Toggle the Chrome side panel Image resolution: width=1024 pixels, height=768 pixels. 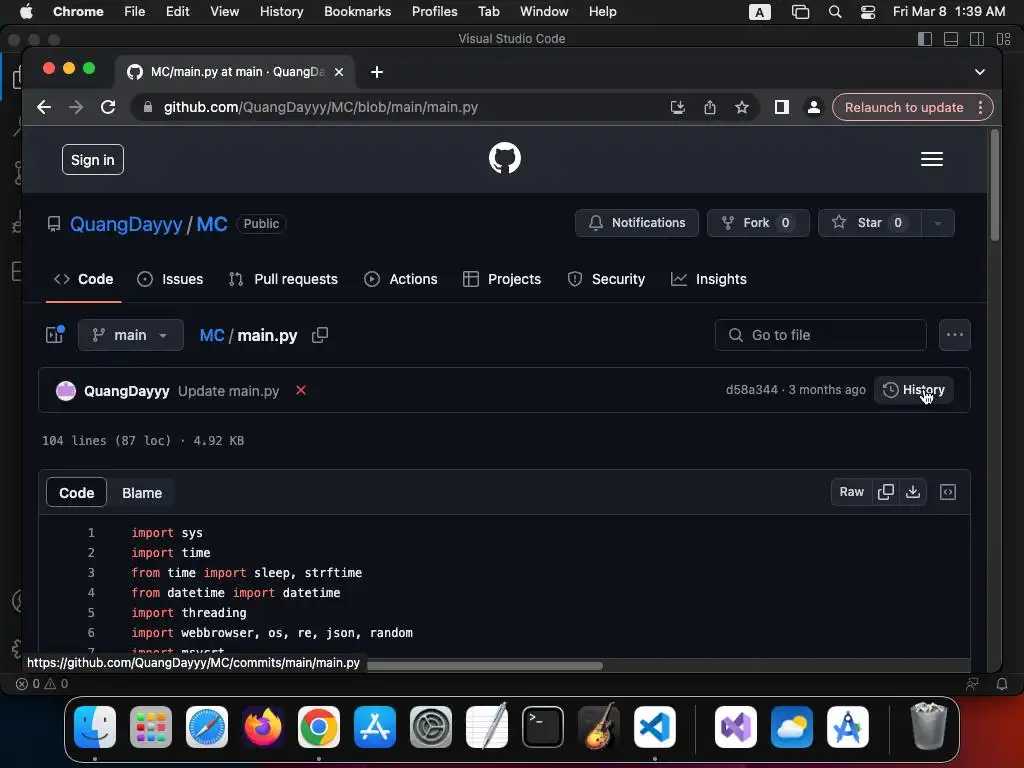(x=781, y=107)
